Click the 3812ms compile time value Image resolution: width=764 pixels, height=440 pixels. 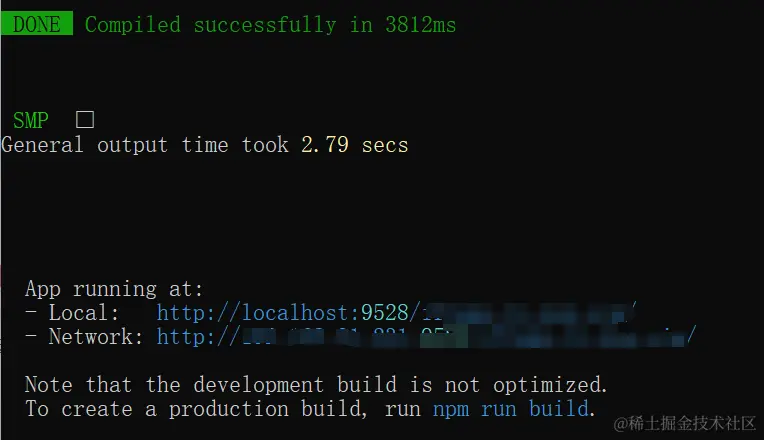click(x=420, y=25)
